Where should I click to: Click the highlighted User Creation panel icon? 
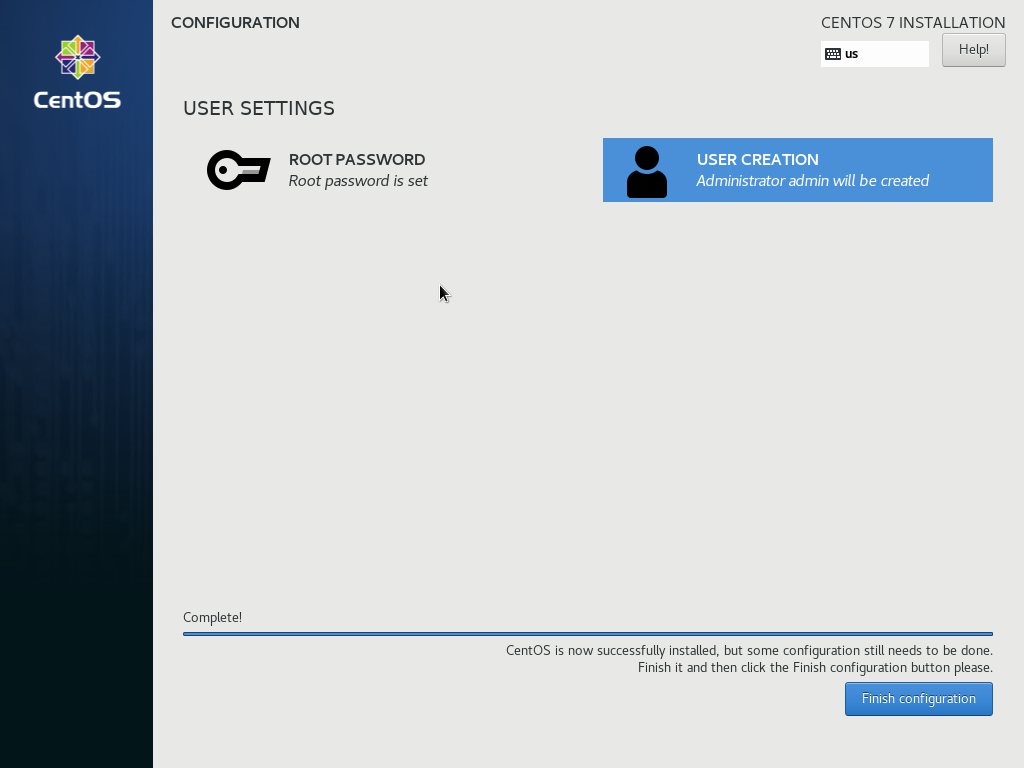tap(646, 170)
